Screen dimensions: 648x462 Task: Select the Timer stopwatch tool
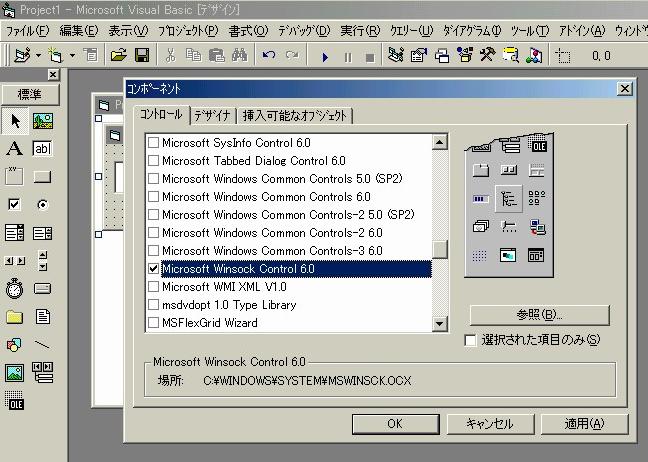[14, 288]
